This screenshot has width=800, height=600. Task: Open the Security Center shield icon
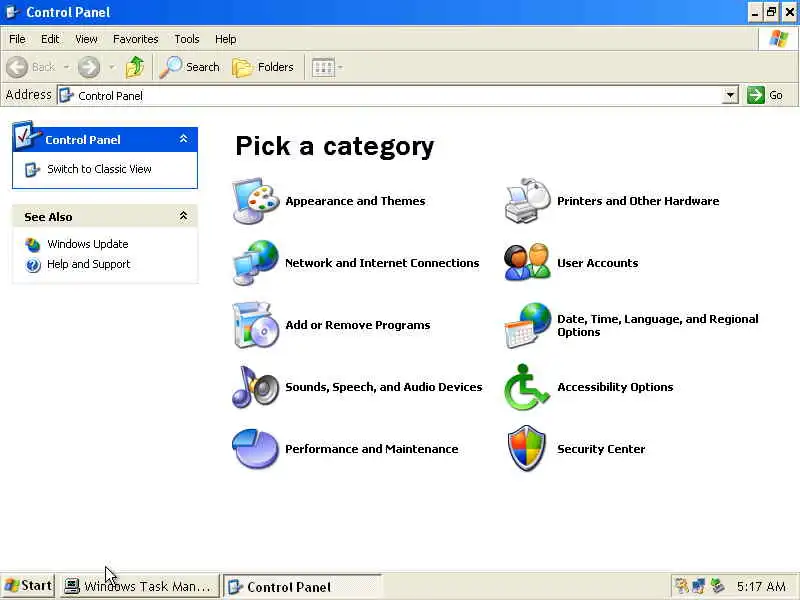click(x=528, y=449)
